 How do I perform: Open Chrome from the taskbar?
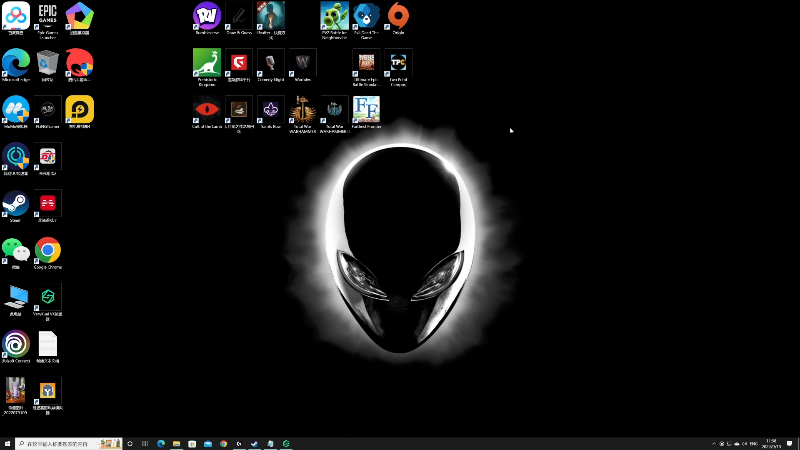(223, 444)
